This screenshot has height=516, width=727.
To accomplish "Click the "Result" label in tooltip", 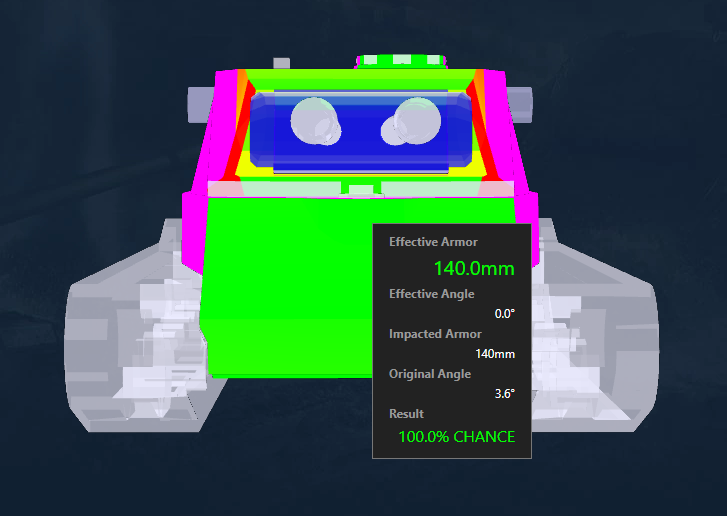I will [406, 414].
